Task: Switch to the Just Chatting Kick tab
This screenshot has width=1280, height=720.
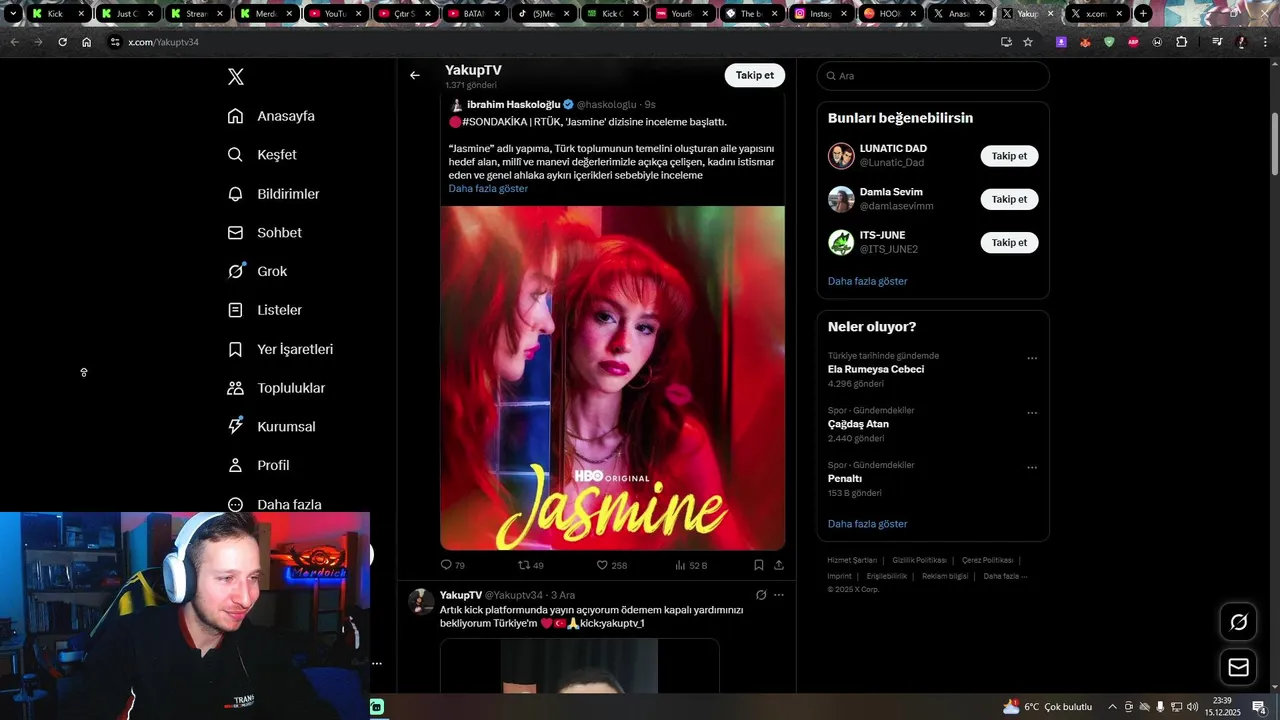Action: [x=127, y=14]
